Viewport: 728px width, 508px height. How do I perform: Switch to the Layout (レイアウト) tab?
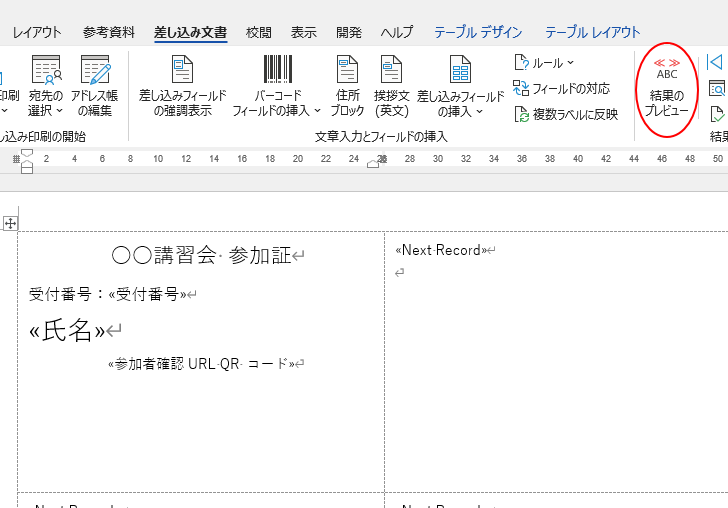(x=36, y=32)
